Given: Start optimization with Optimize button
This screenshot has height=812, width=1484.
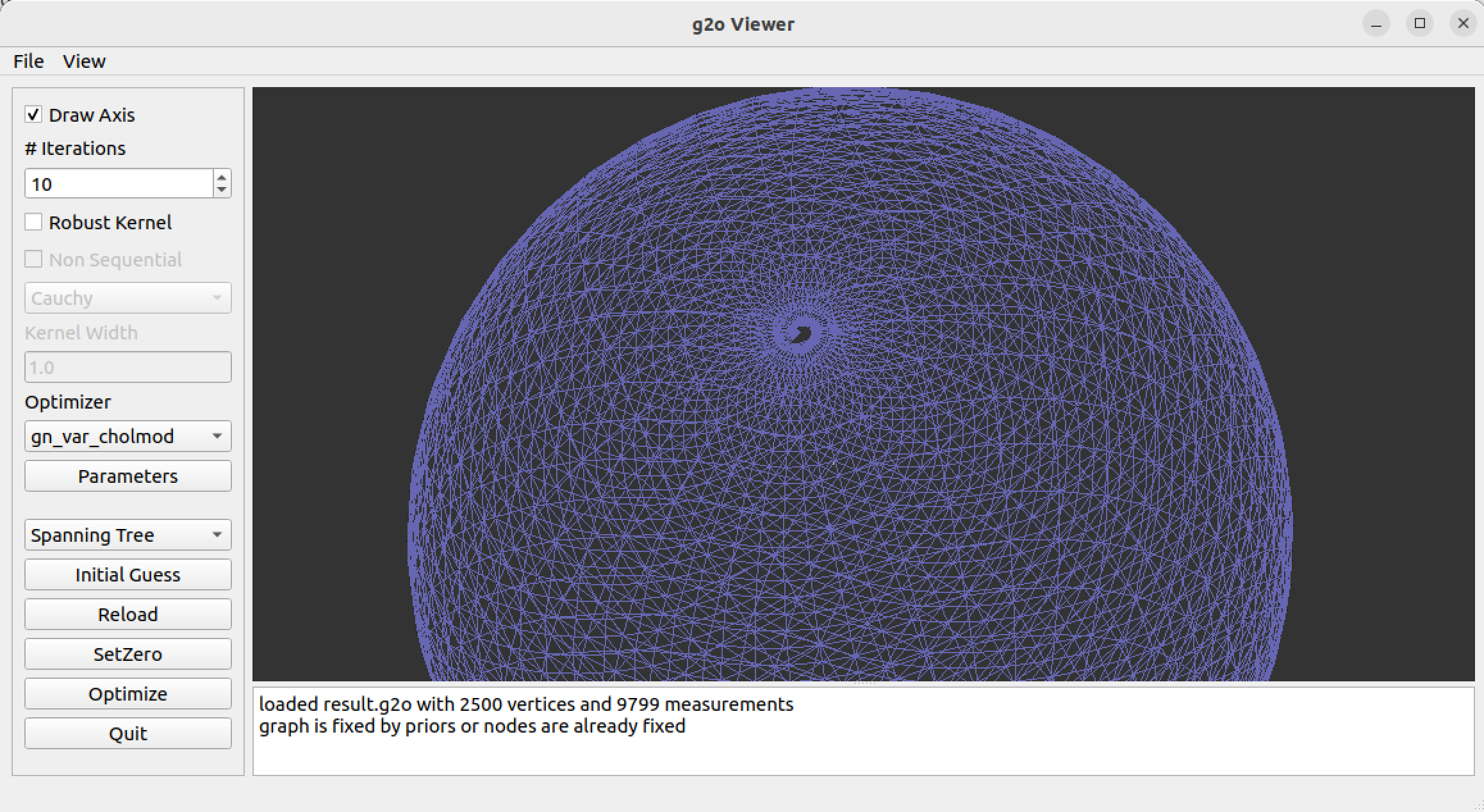Looking at the screenshot, I should tap(128, 694).
